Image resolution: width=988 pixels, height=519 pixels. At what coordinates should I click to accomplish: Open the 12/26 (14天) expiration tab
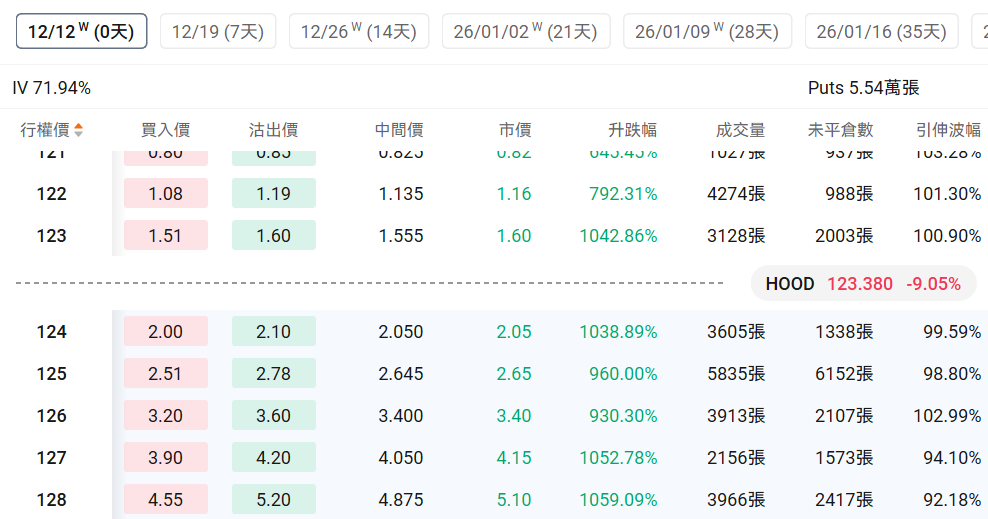(359, 31)
